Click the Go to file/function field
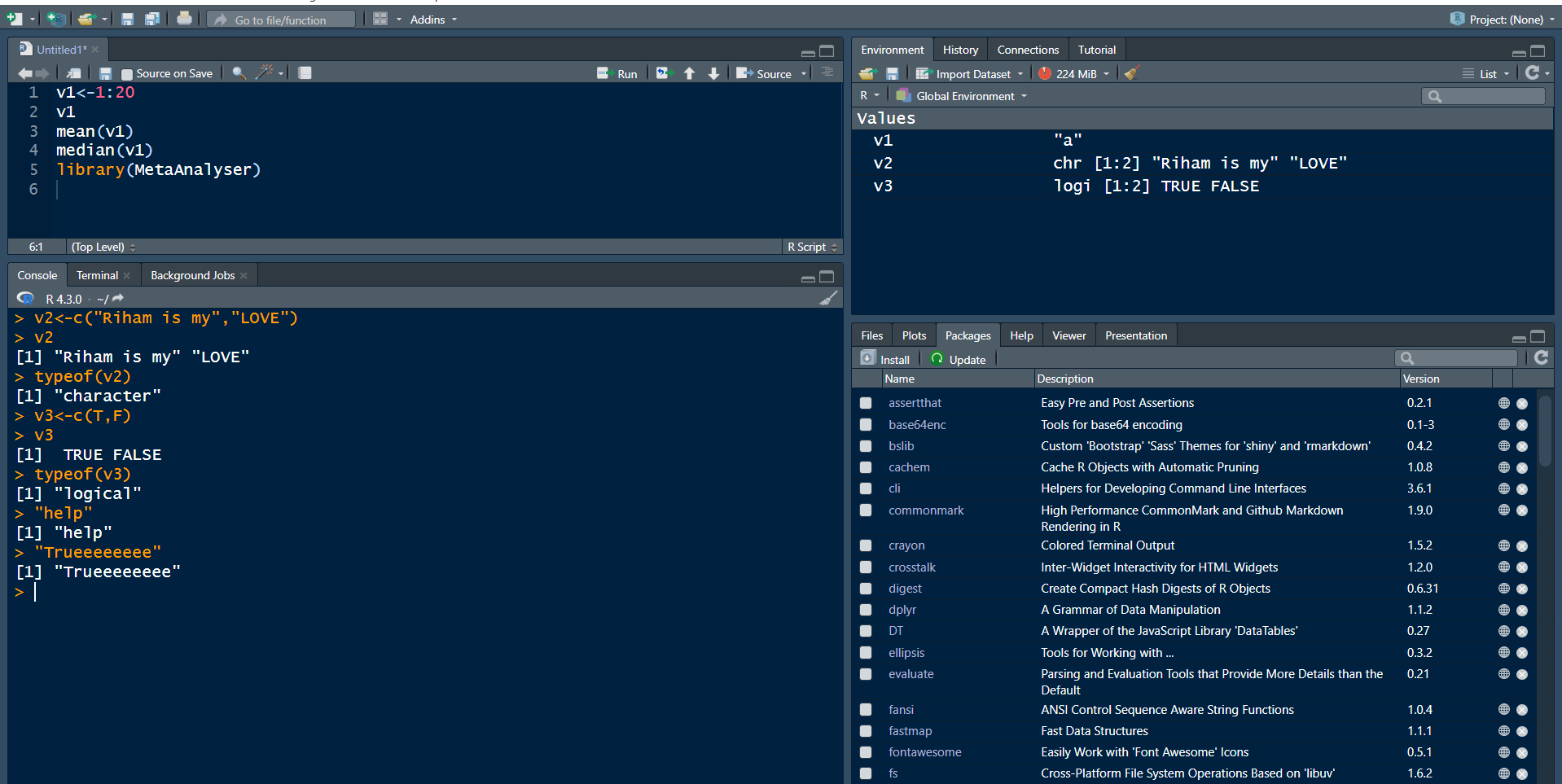 280,20
